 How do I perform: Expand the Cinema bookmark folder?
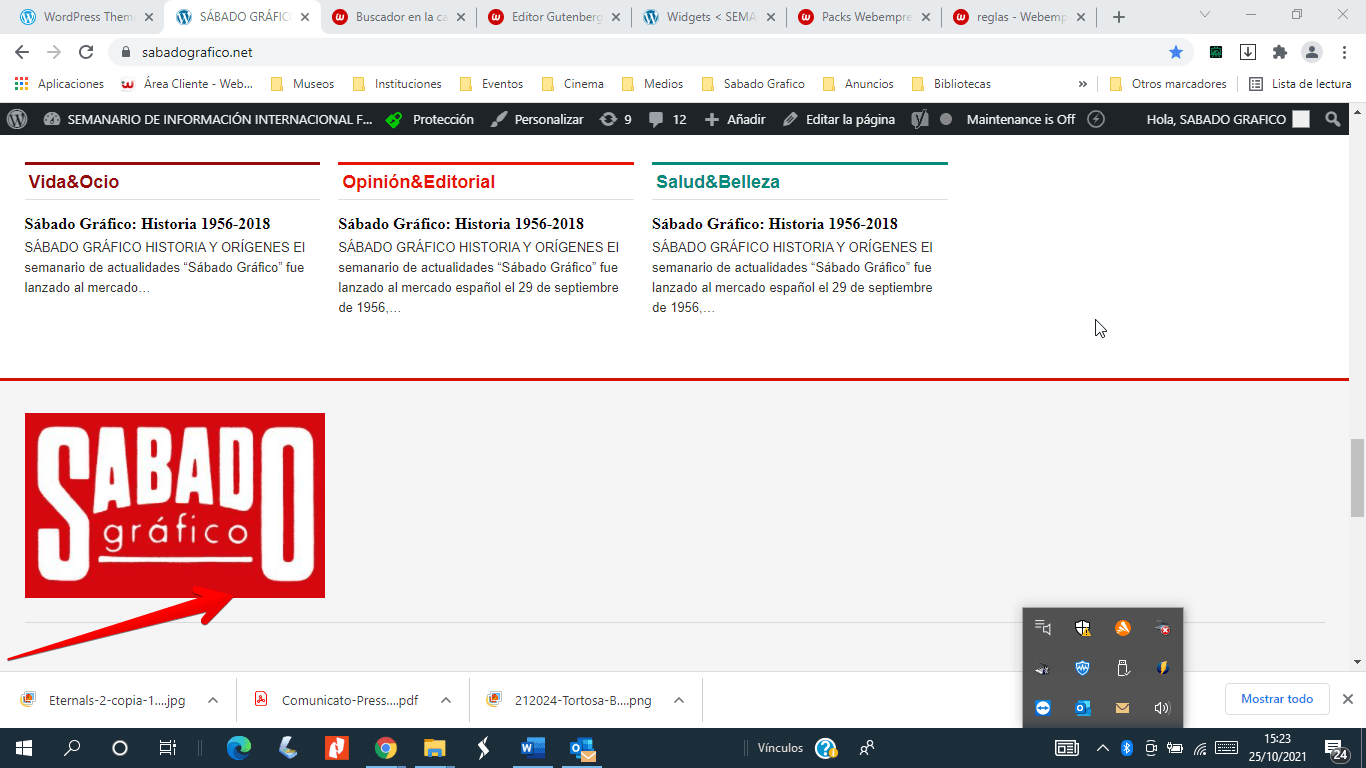[x=572, y=84]
